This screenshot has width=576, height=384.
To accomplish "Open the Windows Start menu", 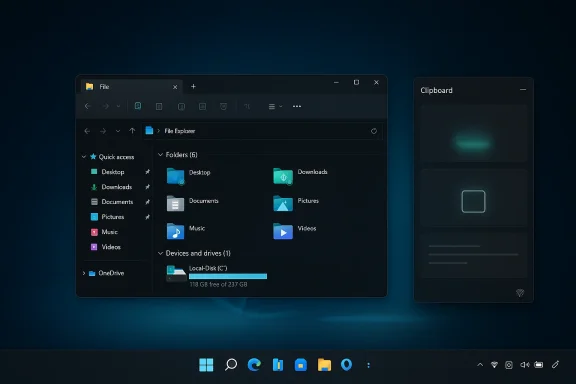I will click(206, 365).
